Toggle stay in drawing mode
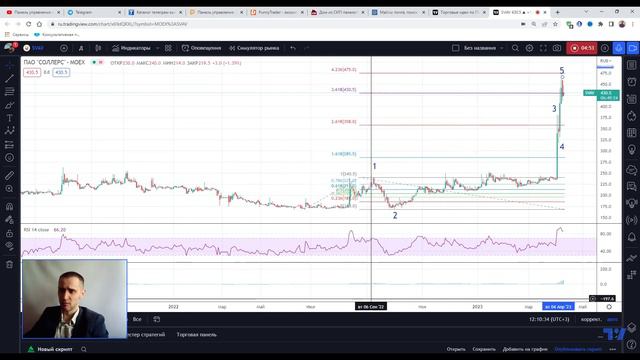The image size is (640, 360). point(9,220)
